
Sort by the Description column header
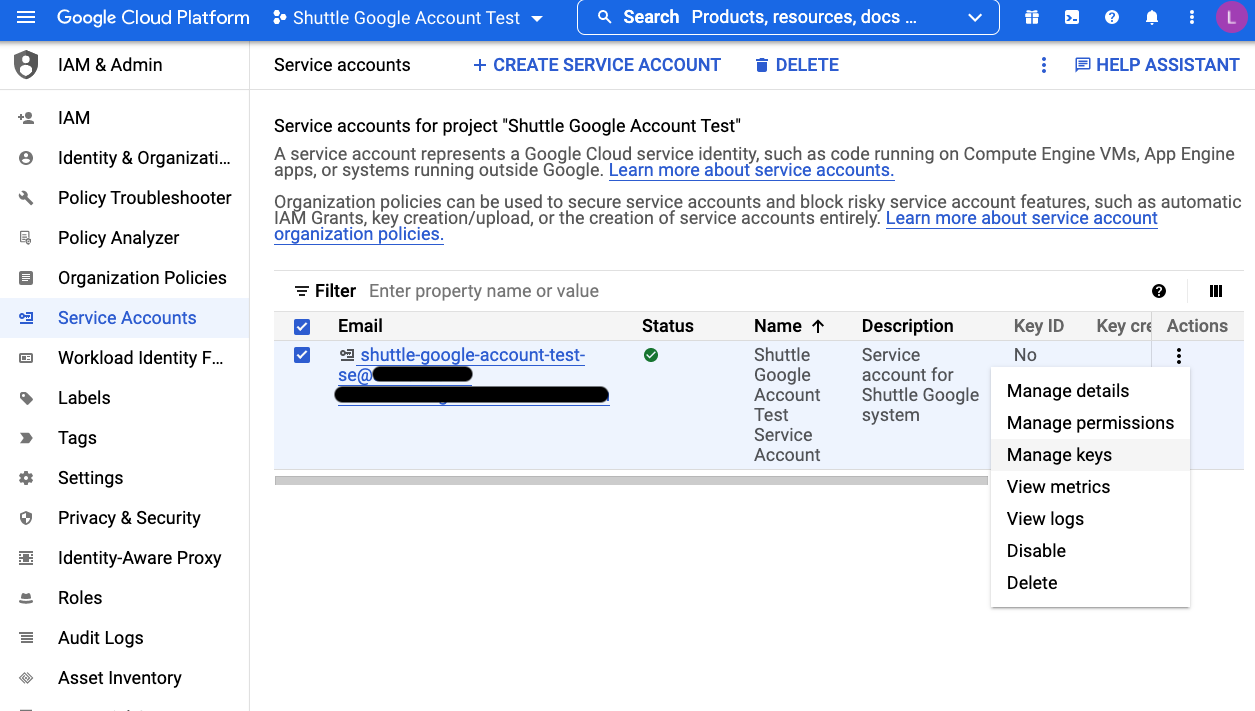tap(907, 326)
